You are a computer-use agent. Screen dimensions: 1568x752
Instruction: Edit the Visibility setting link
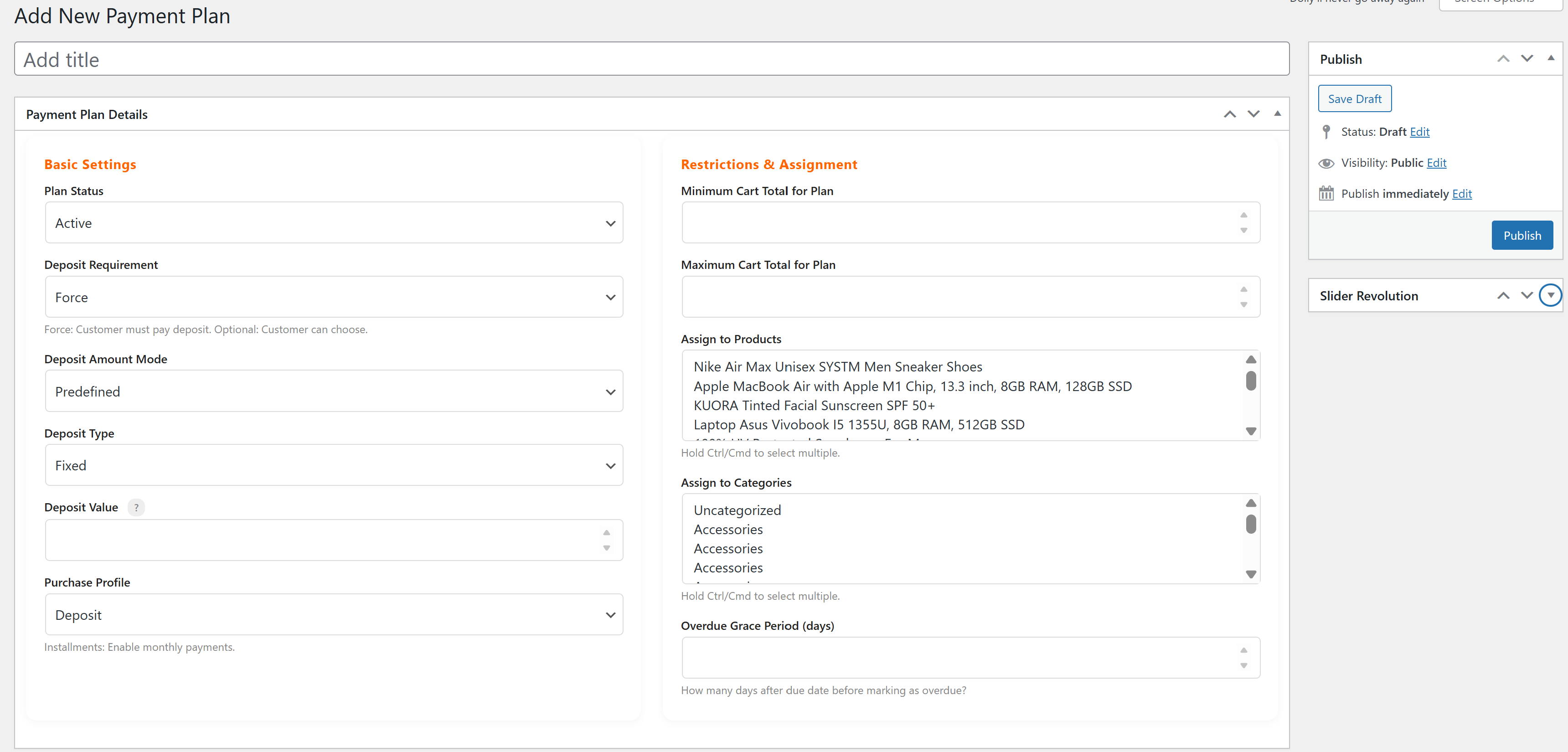(1436, 163)
